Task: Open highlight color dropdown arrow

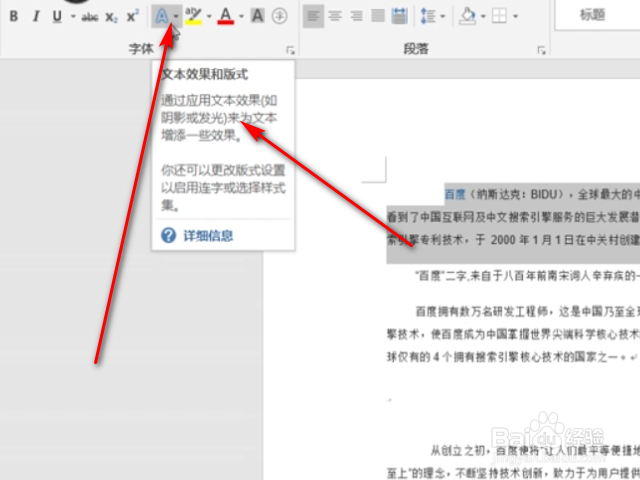Action: (209, 16)
